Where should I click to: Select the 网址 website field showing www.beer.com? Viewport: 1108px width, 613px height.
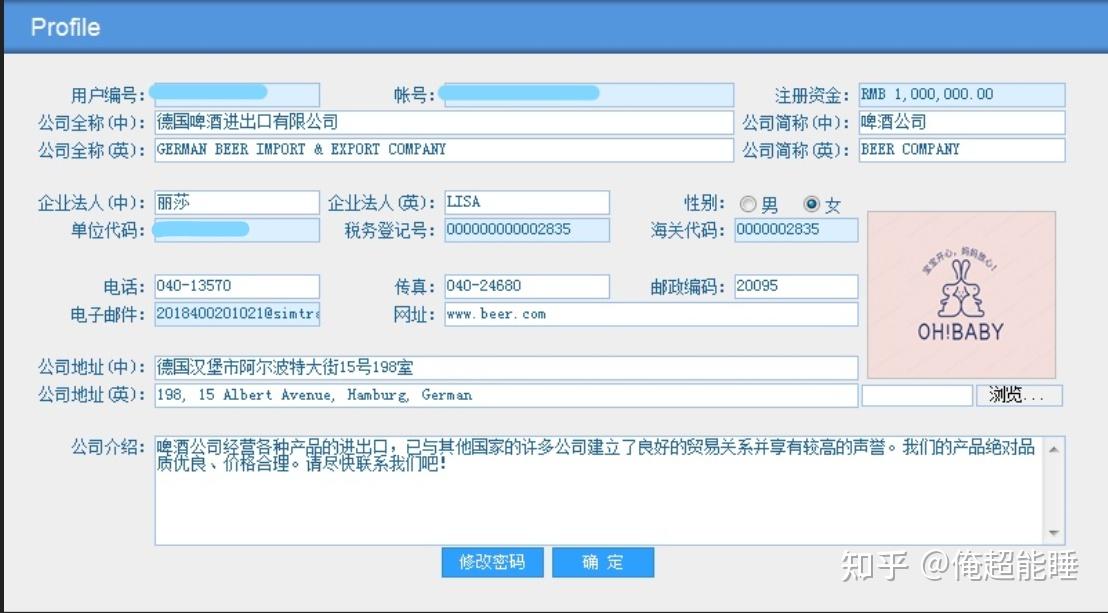click(650, 315)
